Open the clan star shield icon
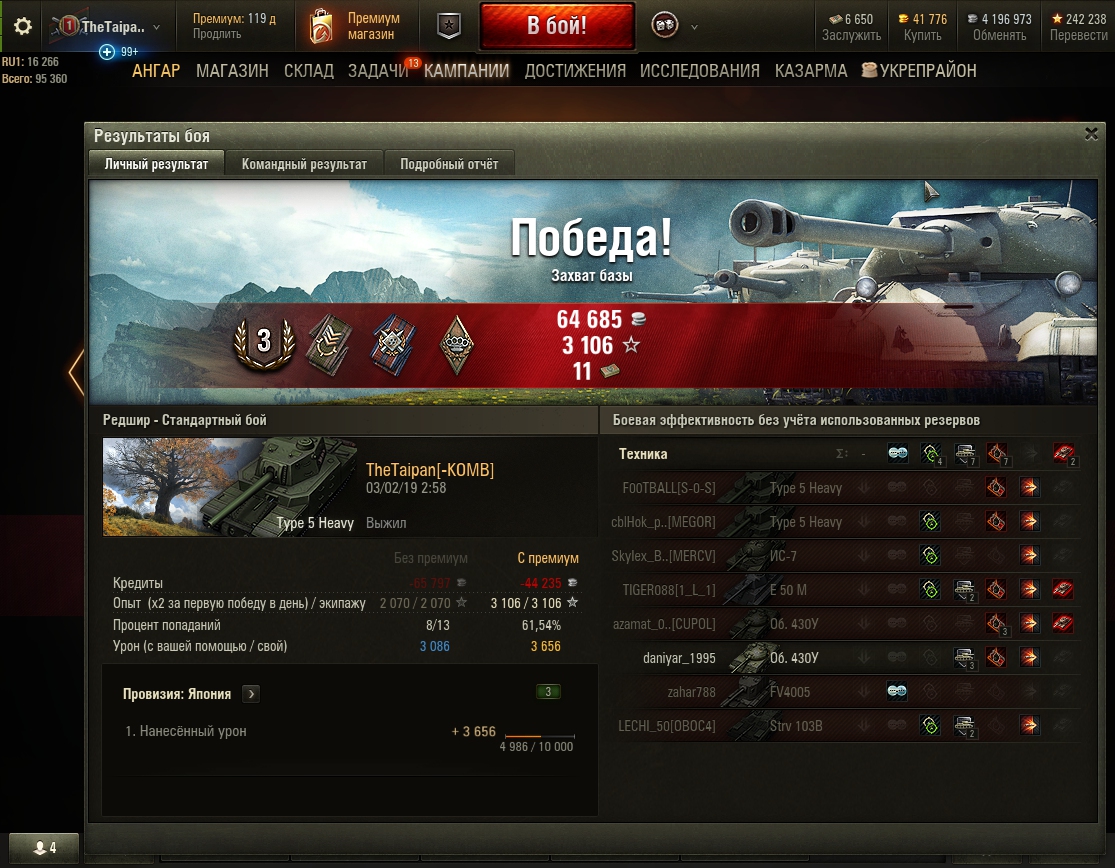 click(449, 26)
